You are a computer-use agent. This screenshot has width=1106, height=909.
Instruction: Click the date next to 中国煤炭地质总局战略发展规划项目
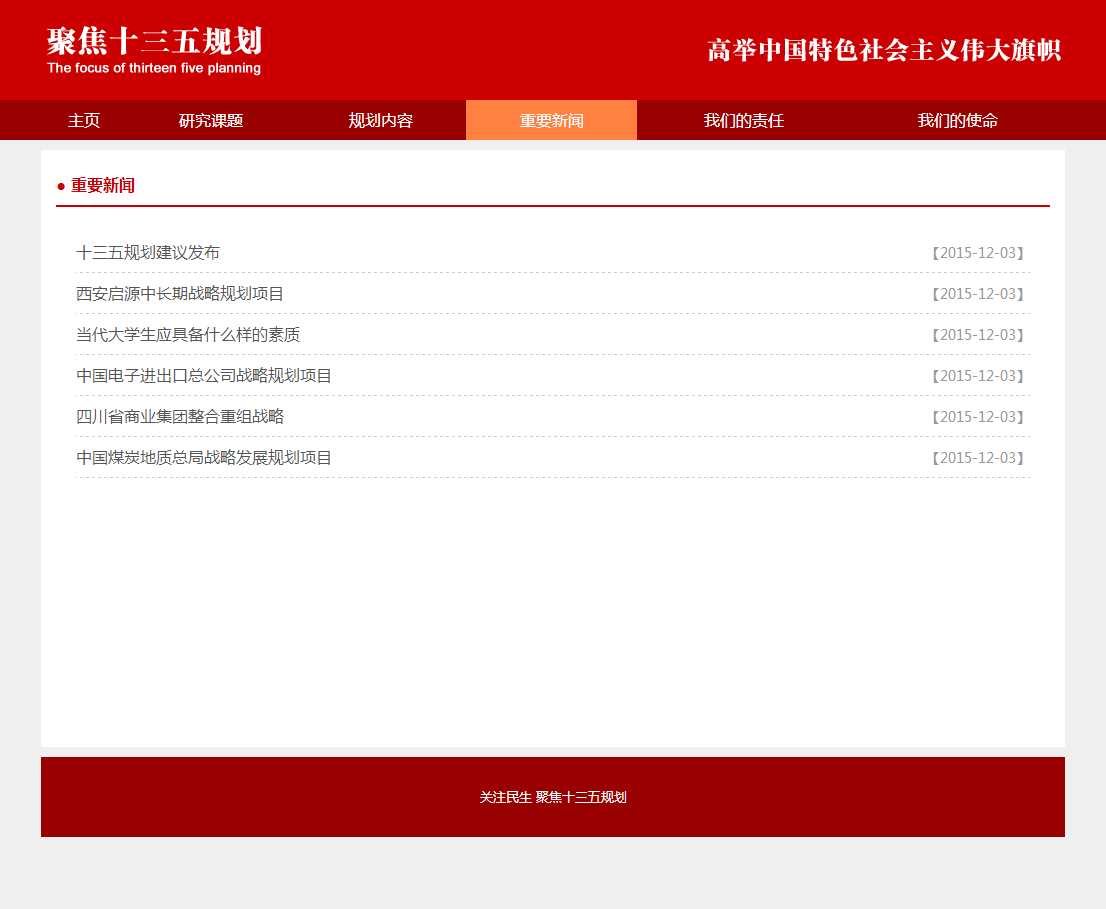(978, 458)
